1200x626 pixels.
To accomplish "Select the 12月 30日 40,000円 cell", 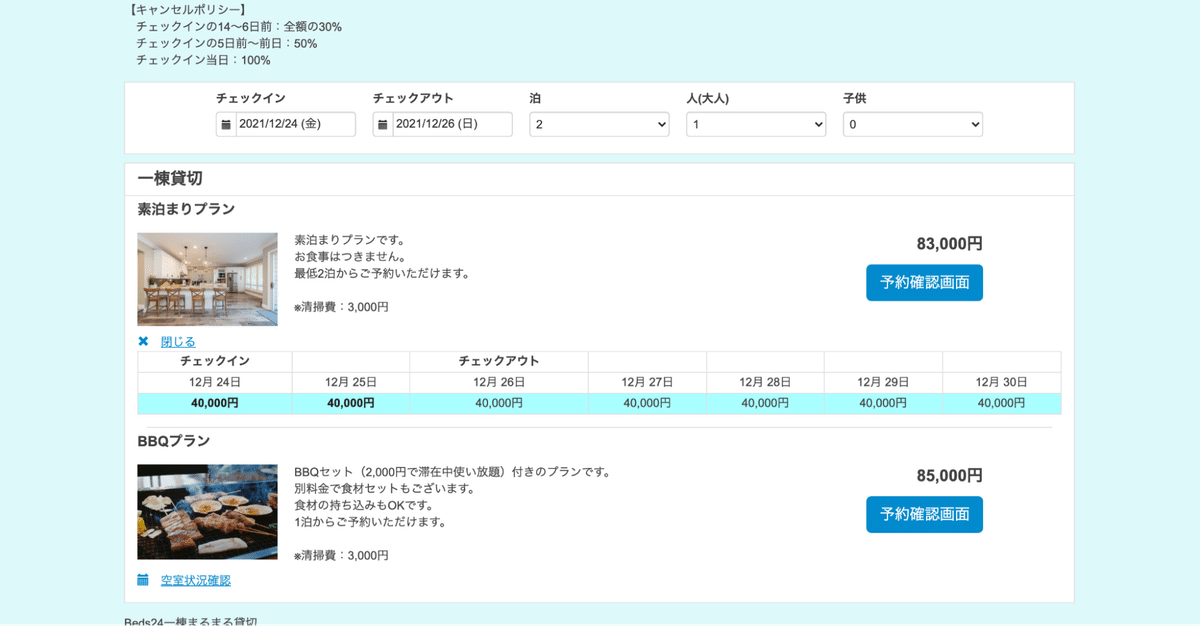I will 1001,403.
